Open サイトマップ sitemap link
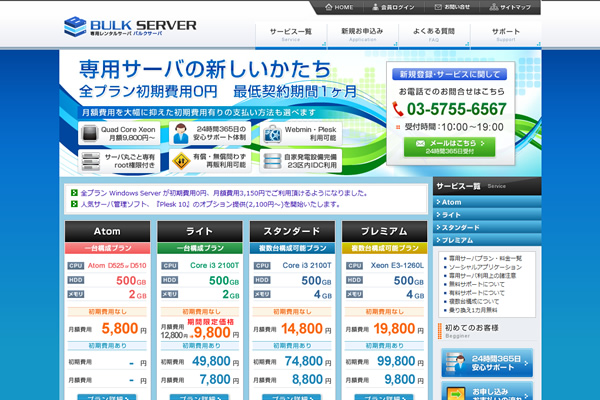Viewport: 600px width, 400px height. coord(511,7)
